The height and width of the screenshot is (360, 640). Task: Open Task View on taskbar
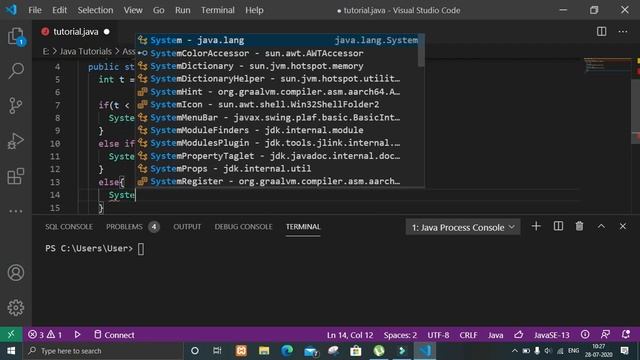(x=217, y=351)
